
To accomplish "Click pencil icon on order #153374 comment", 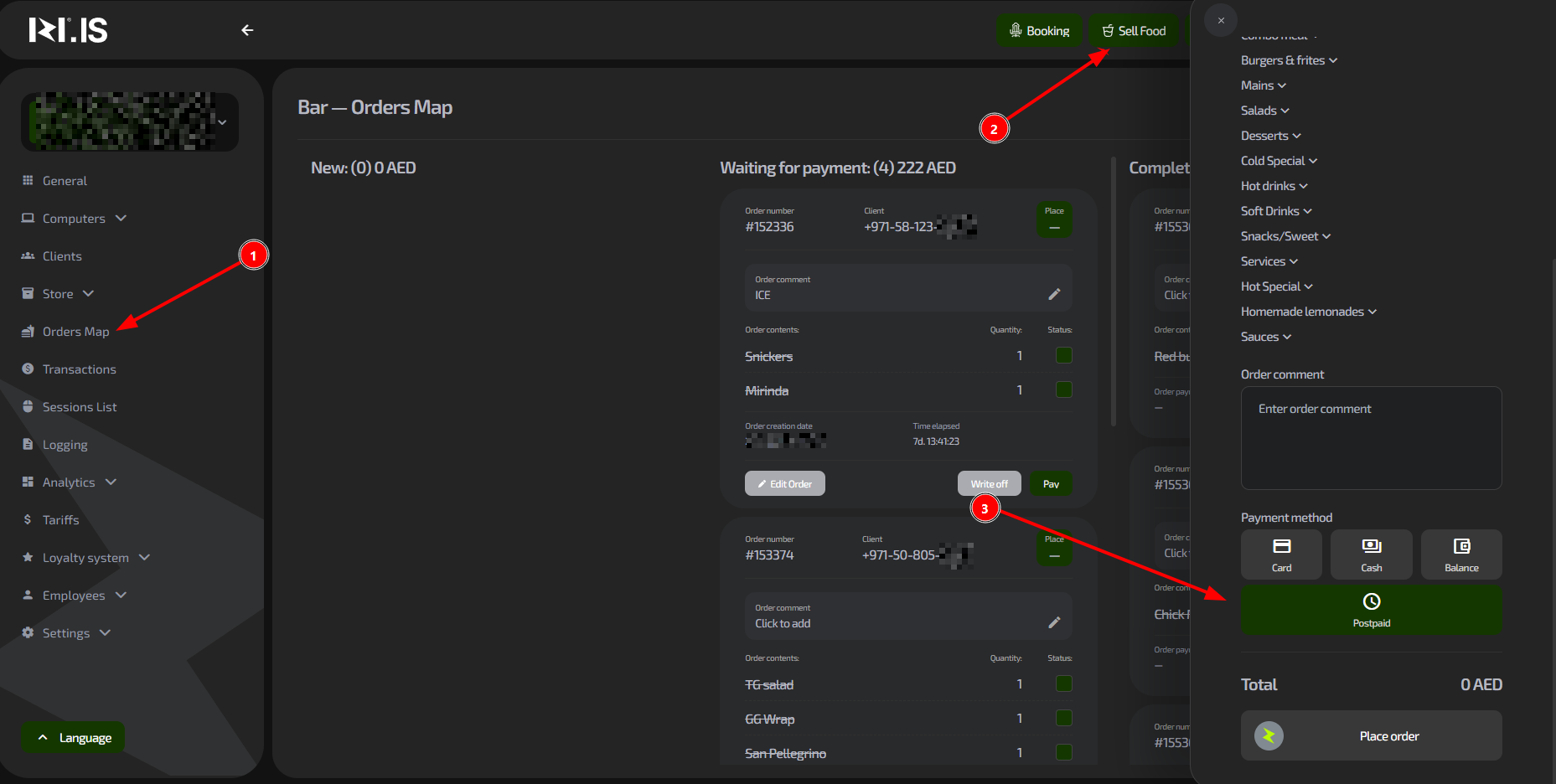I will coord(1054,622).
